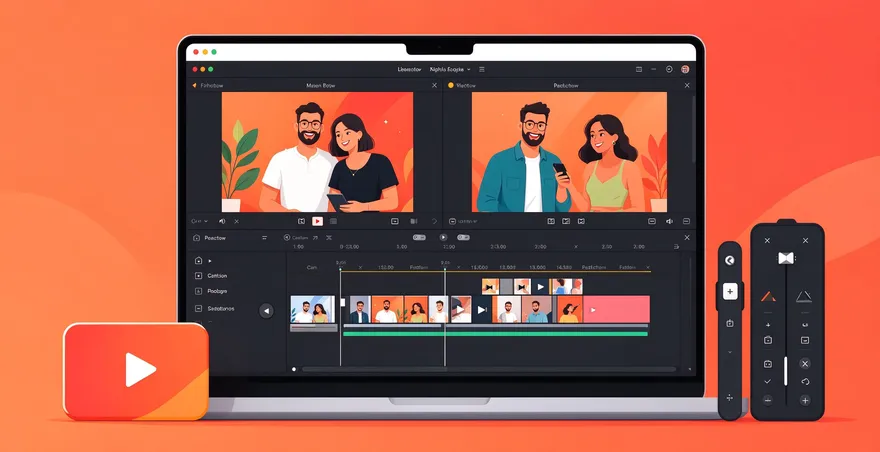Click the user avatar in the title bar
Screen dimensions: 880x452
(x=685, y=70)
